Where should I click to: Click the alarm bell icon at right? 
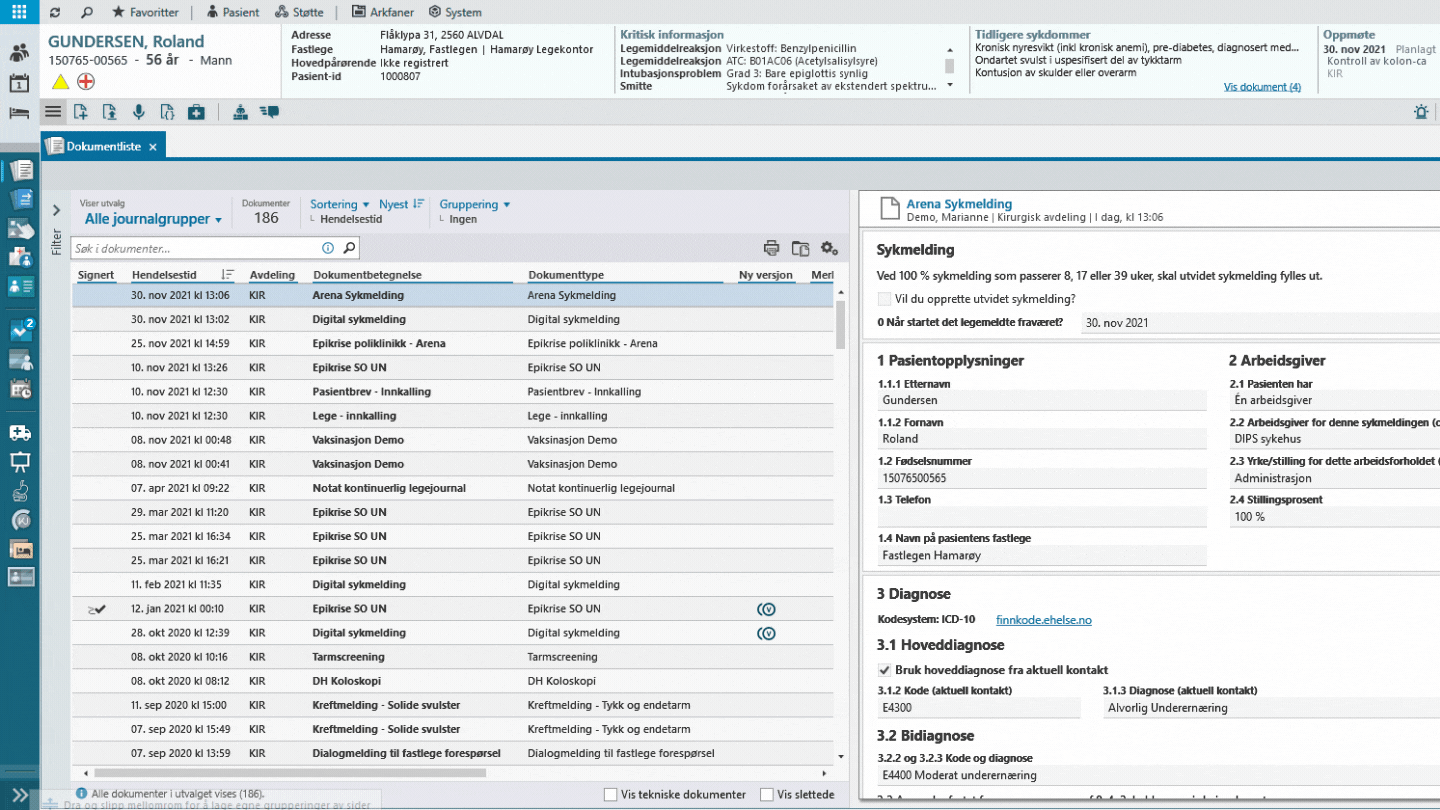pos(1421,112)
